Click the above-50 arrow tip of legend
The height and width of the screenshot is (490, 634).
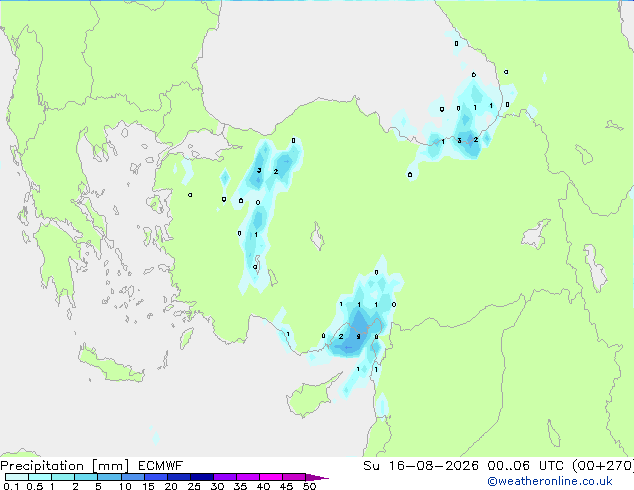(x=317, y=477)
